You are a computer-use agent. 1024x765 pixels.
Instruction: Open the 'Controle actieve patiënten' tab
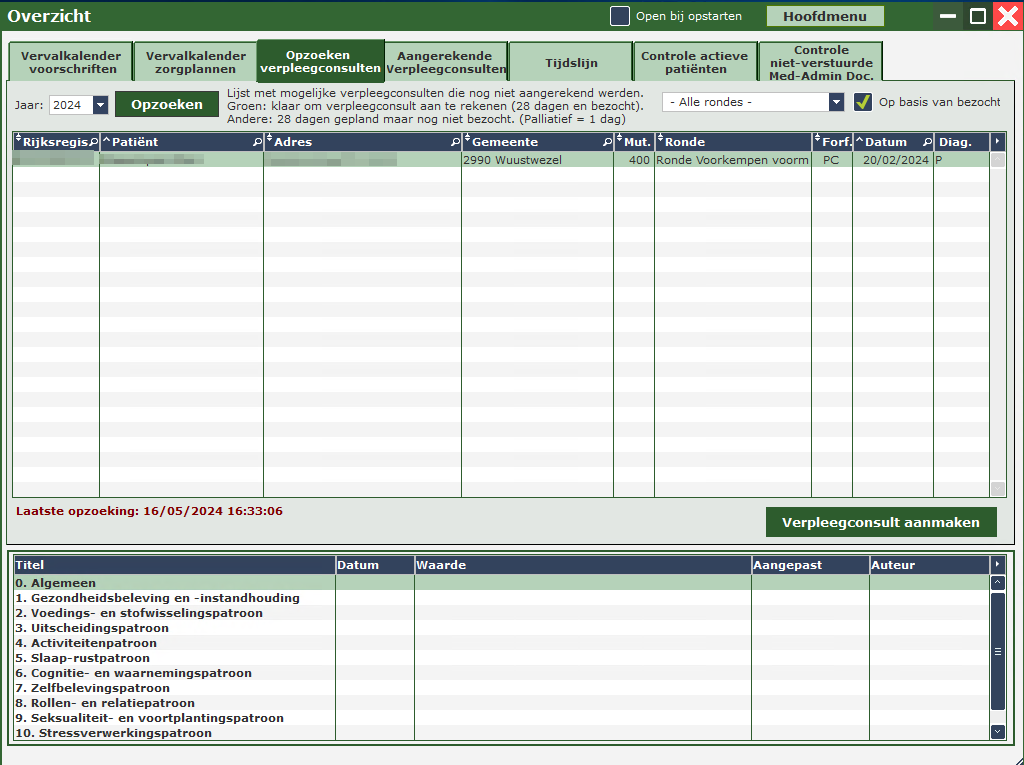pos(695,62)
